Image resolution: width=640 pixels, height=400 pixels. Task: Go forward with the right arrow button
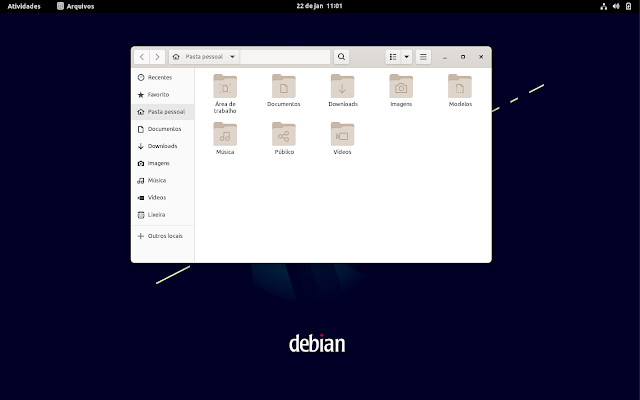[x=157, y=57]
